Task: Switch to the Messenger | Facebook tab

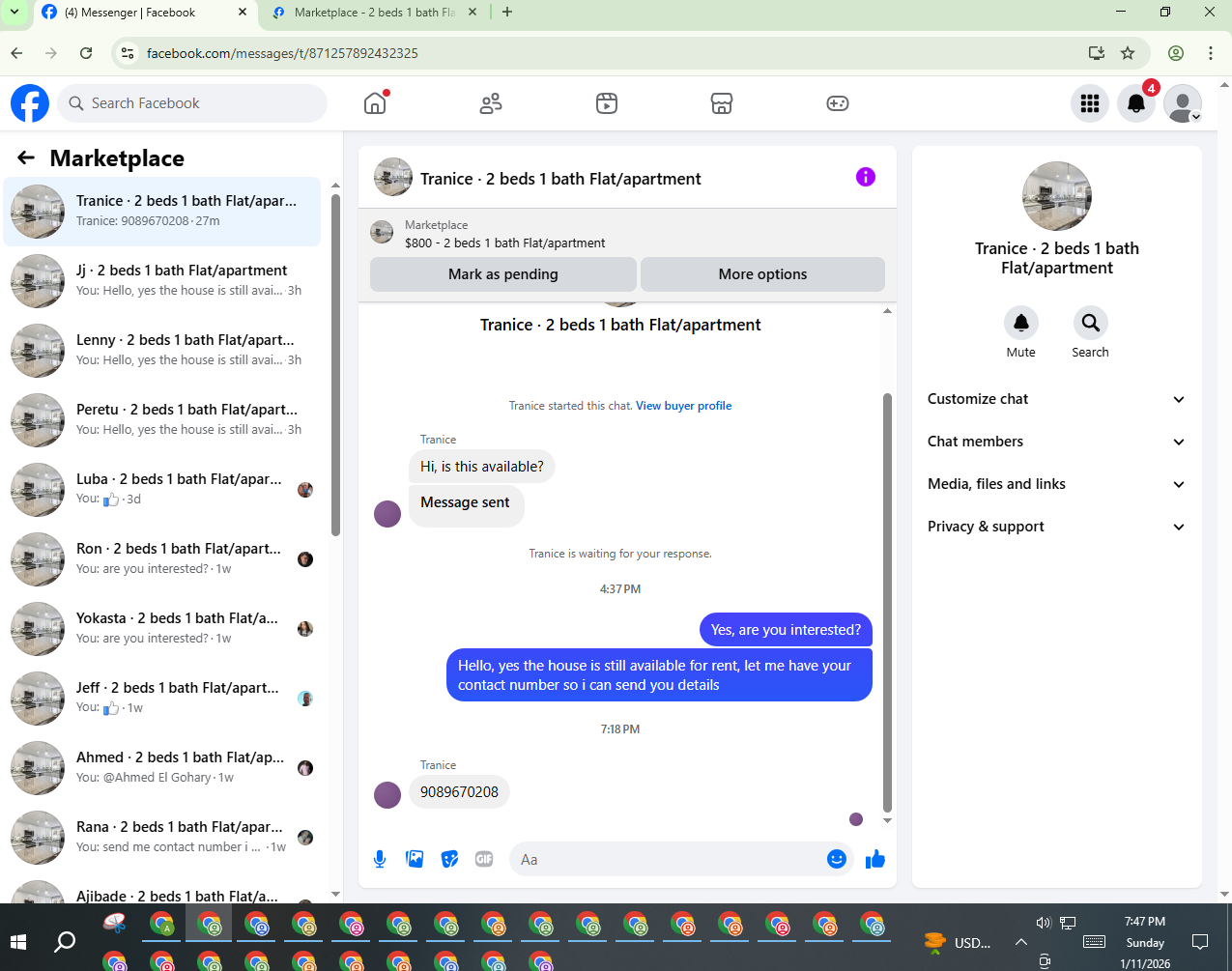Action: (x=144, y=13)
